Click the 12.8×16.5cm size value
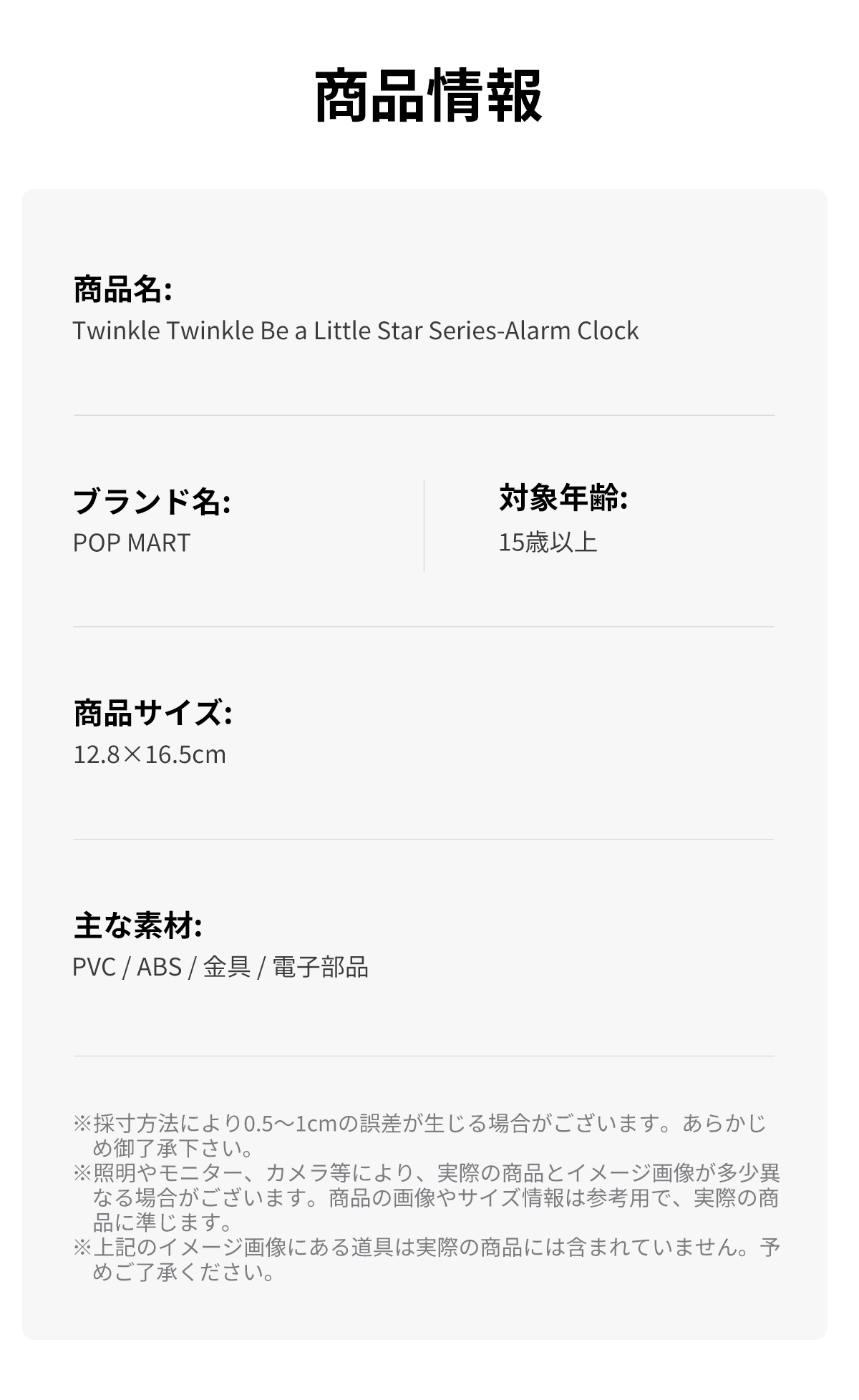Image resolution: width=859 pixels, height=1400 pixels. (x=150, y=754)
